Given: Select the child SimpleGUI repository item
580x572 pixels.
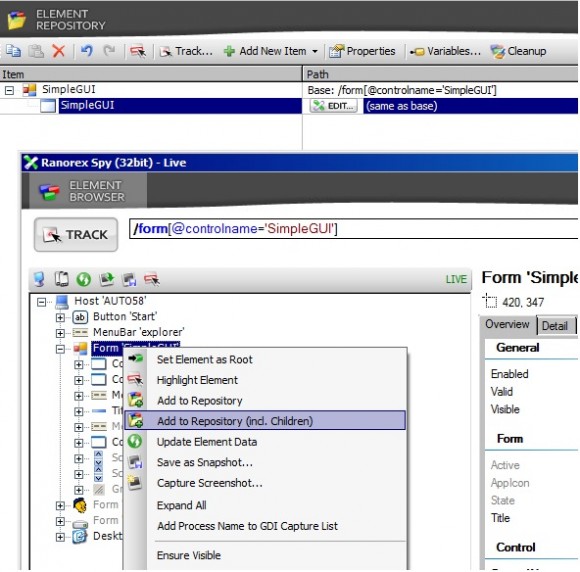Looking at the screenshot, I should pyautogui.click(x=87, y=105).
